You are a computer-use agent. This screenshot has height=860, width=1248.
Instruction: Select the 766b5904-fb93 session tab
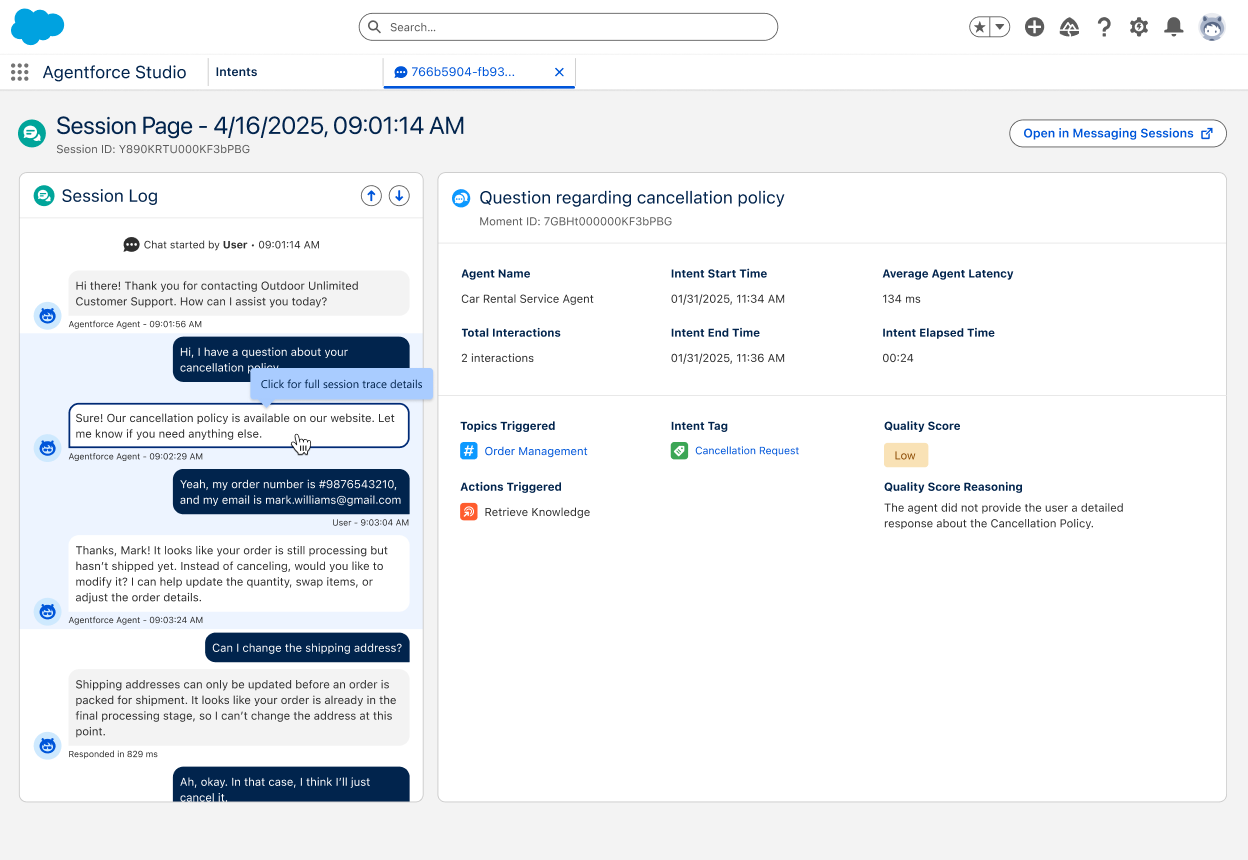coord(463,72)
